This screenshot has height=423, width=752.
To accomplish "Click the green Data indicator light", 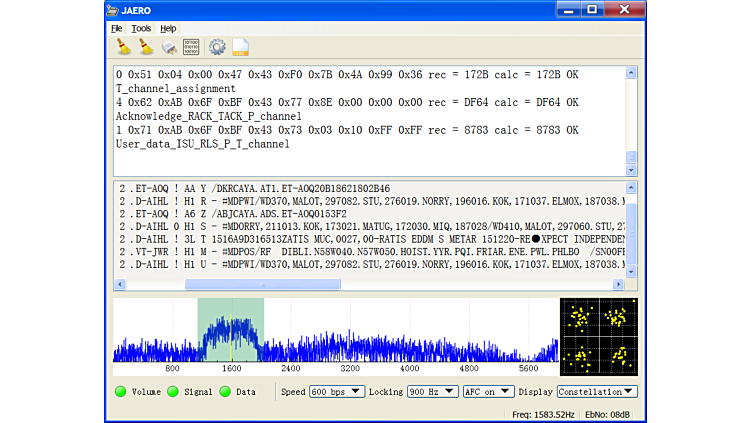I will [225, 392].
